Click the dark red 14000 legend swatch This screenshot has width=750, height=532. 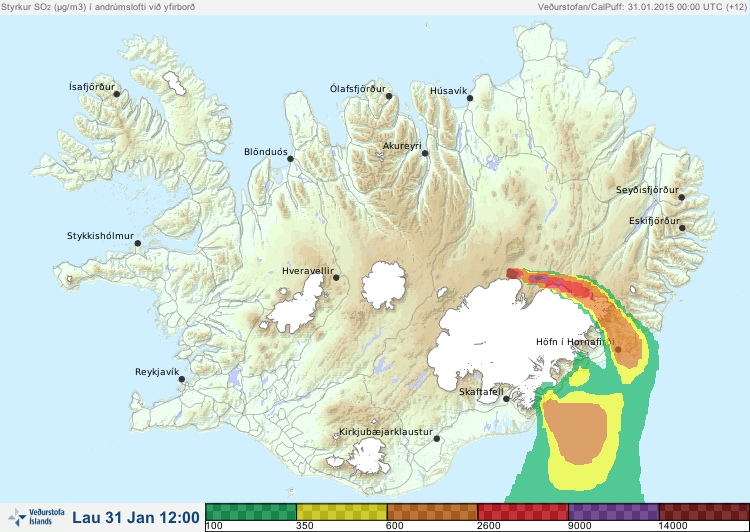(704, 512)
